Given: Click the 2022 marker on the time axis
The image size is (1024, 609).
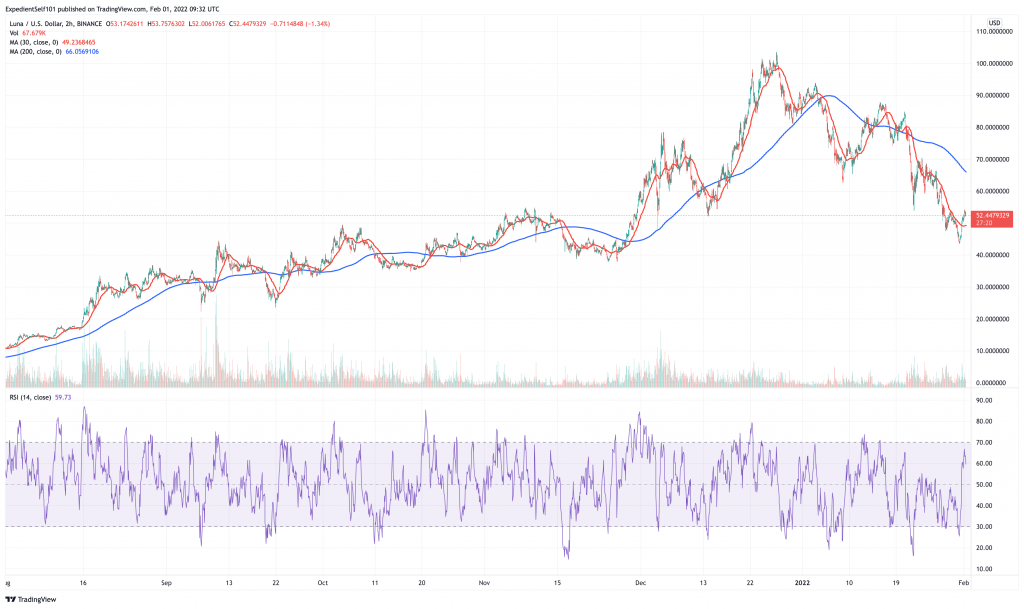Looking at the screenshot, I should pos(802,582).
